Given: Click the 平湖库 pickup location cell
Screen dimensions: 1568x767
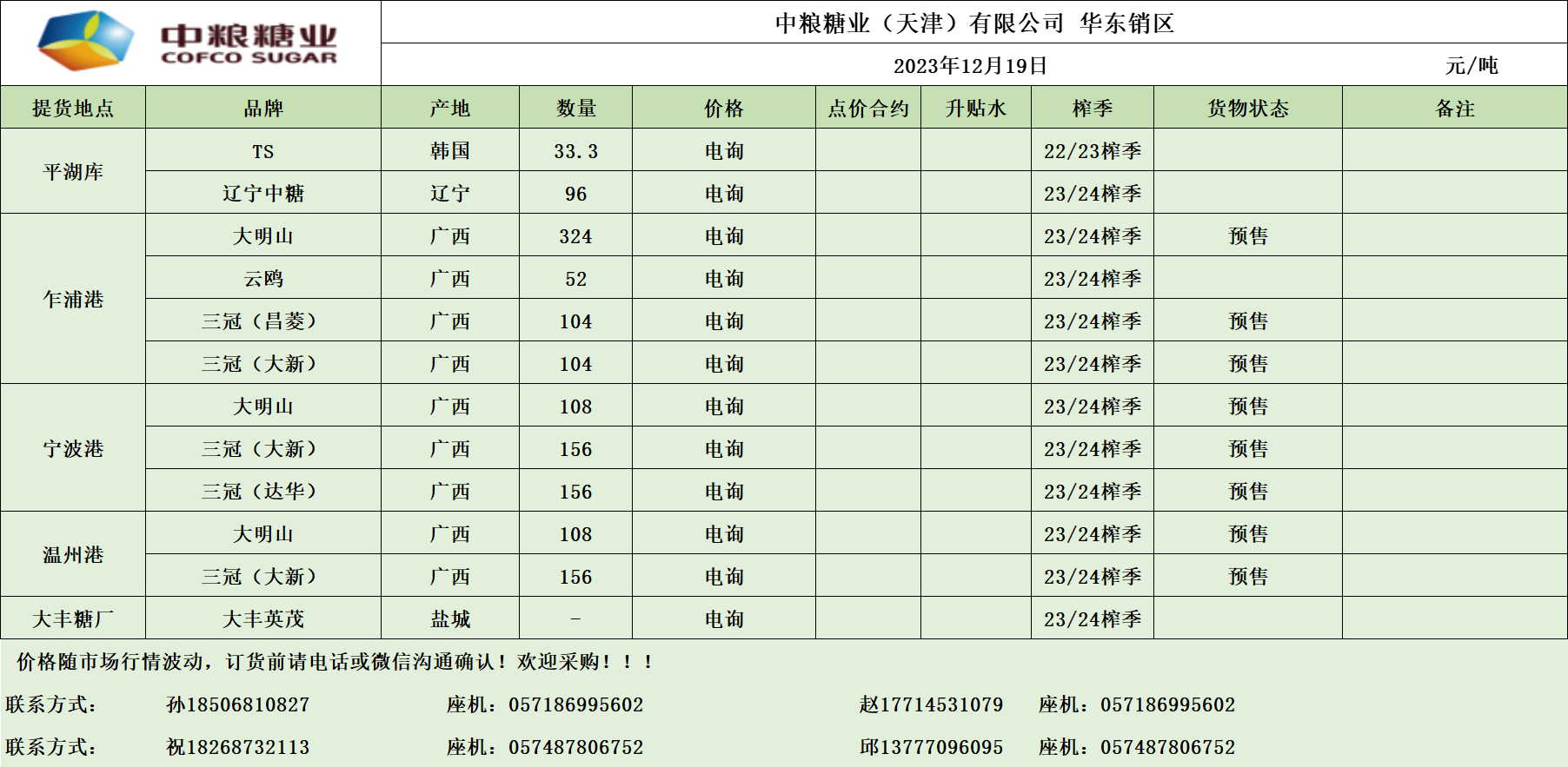Looking at the screenshot, I should (x=73, y=172).
